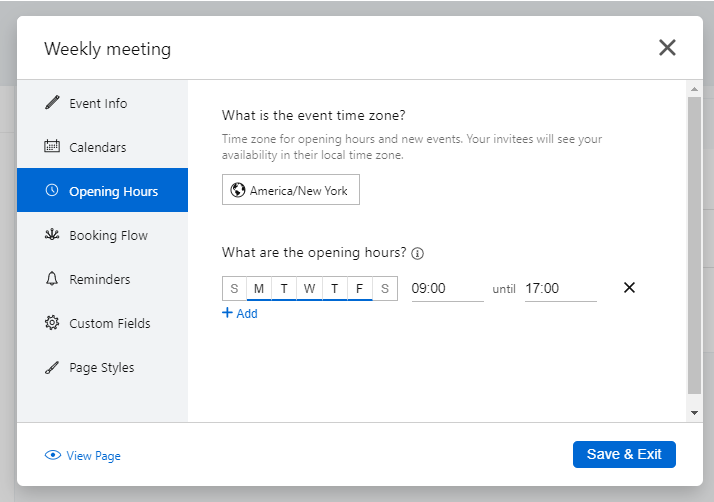Click the info icon next to opening hours
This screenshot has height=502, width=714.
point(418,253)
